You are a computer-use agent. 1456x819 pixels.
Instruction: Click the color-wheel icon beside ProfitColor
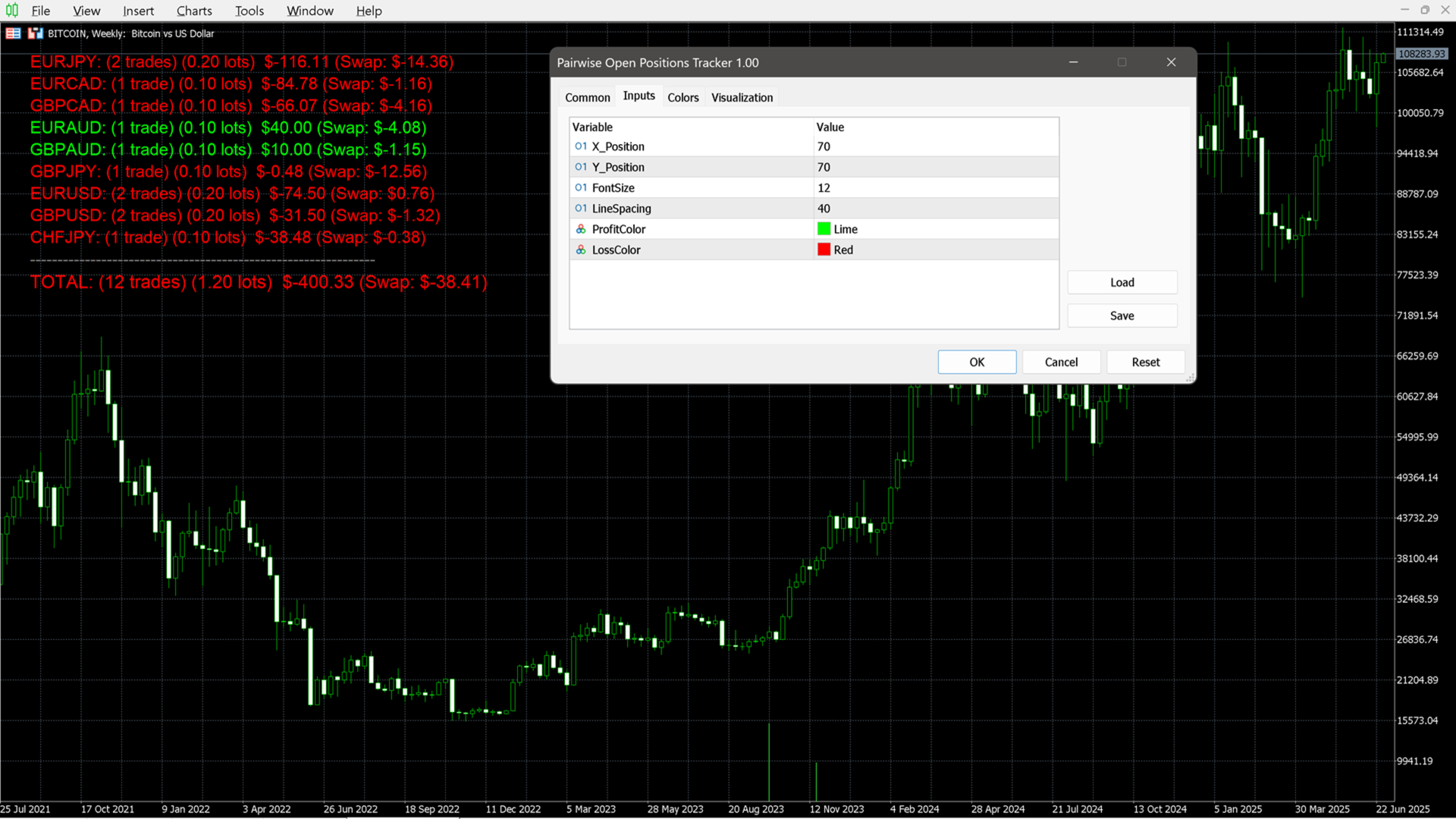click(580, 228)
